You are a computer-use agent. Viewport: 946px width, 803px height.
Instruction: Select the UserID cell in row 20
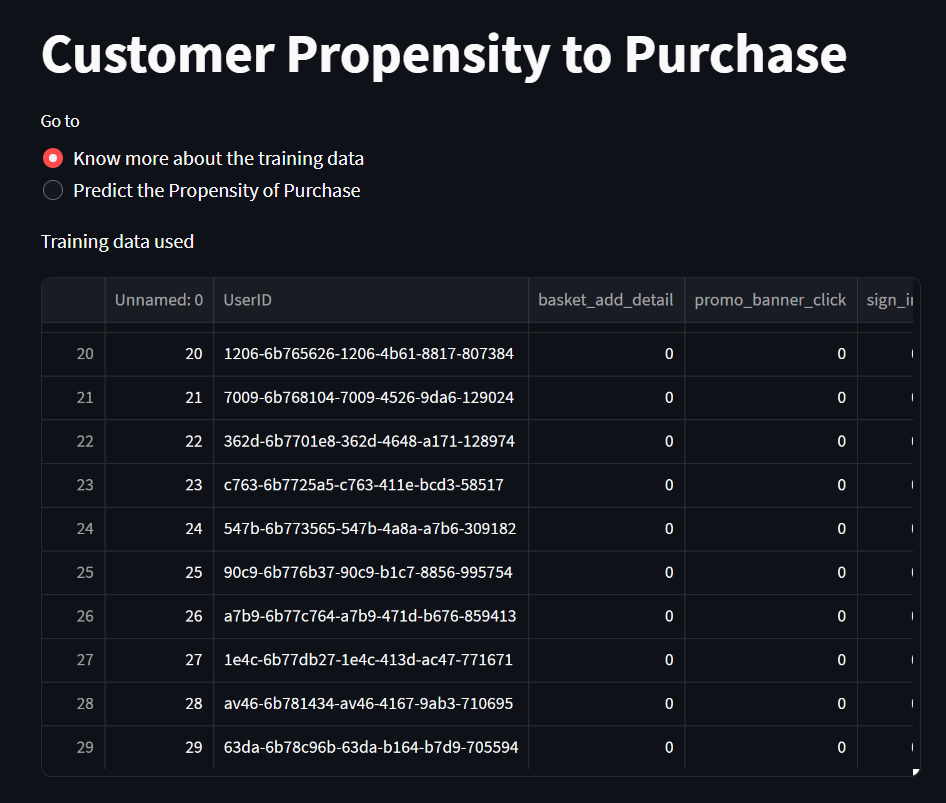click(x=370, y=353)
